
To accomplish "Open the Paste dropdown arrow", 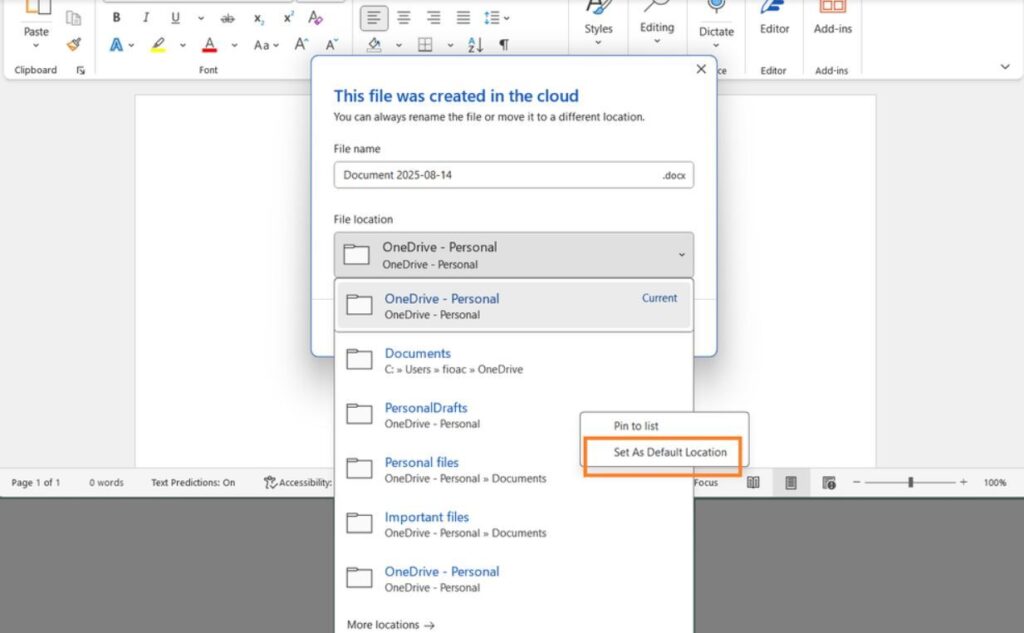I will (x=36, y=45).
